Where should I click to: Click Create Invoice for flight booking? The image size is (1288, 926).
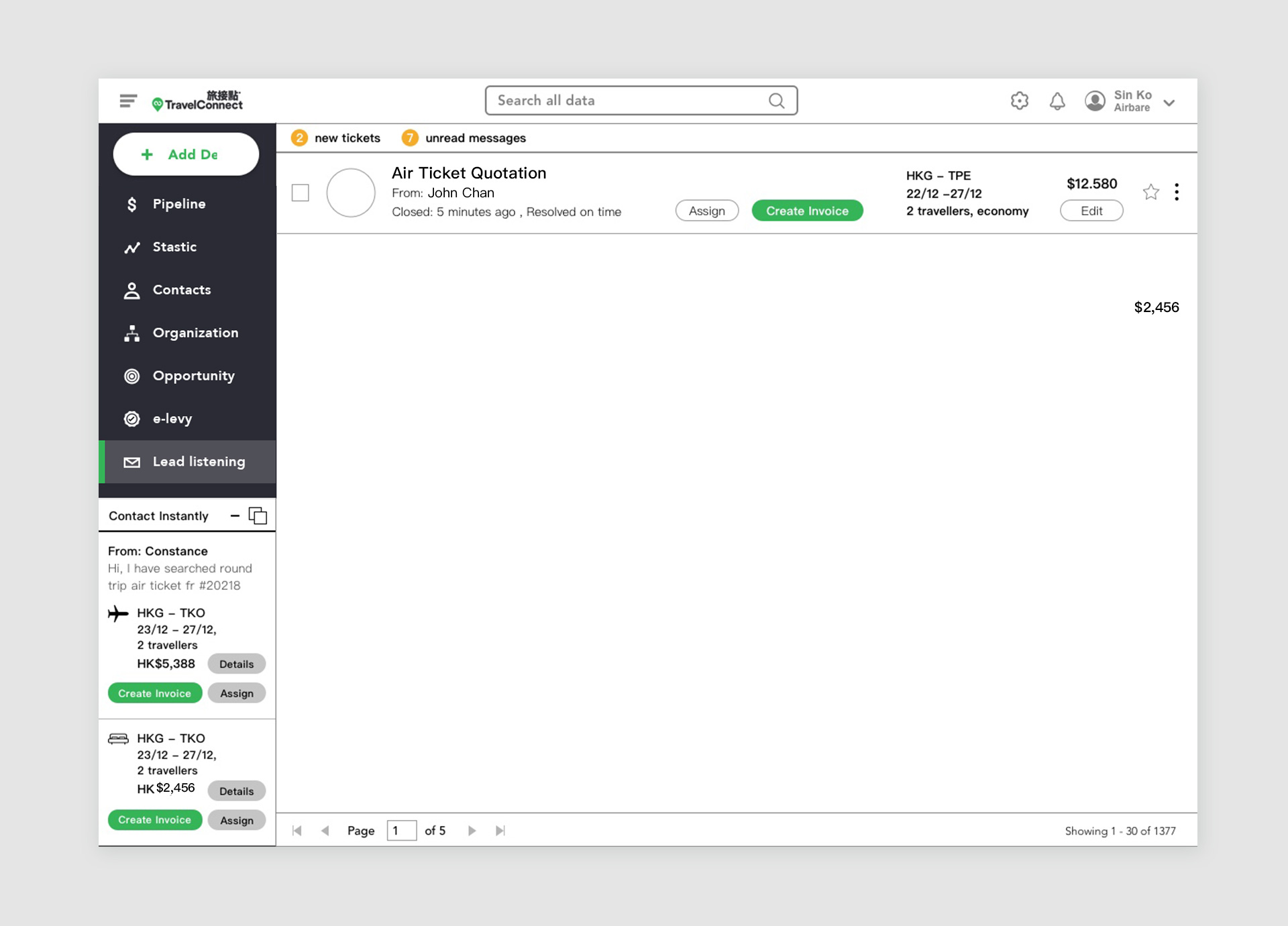154,693
